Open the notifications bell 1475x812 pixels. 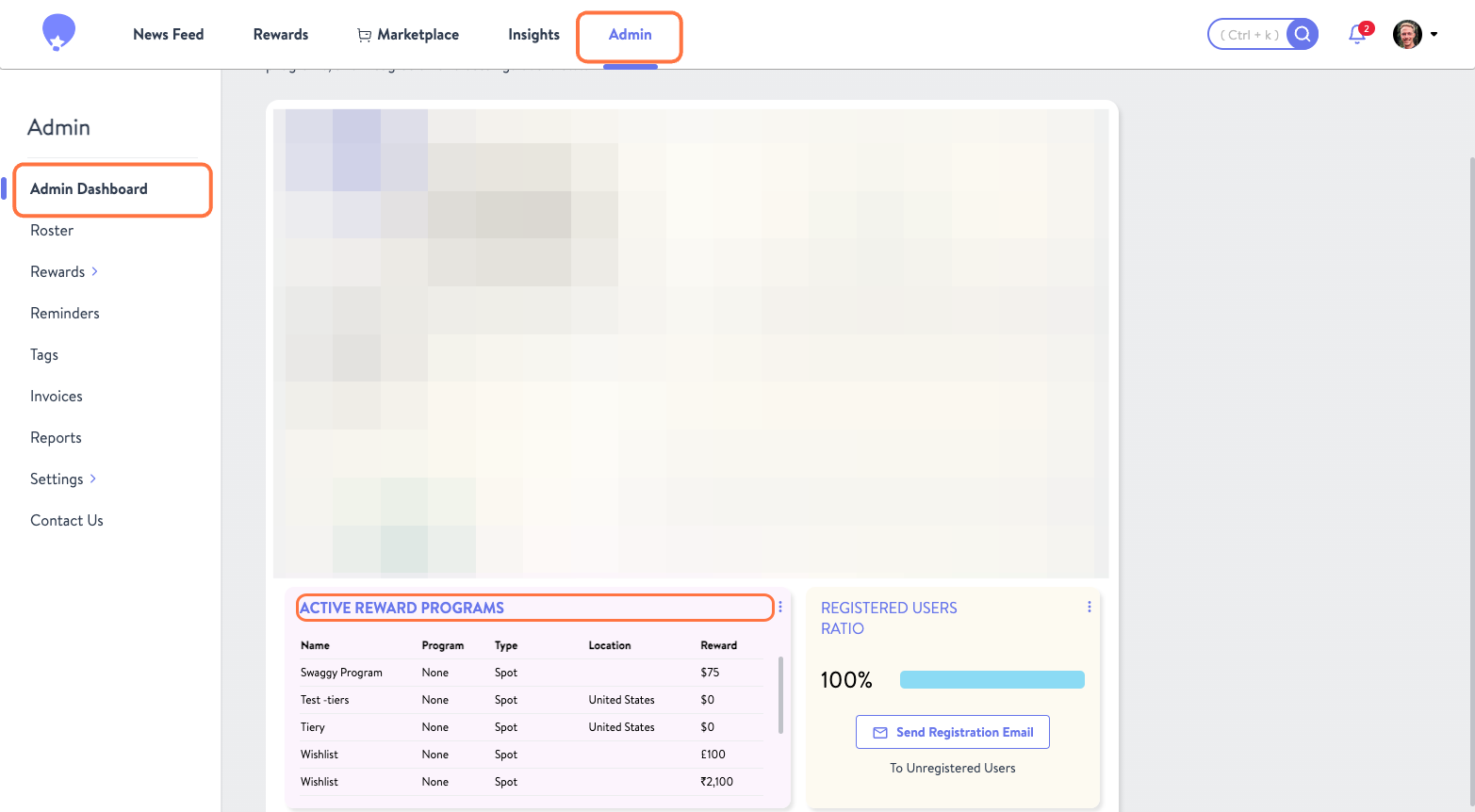1355,33
